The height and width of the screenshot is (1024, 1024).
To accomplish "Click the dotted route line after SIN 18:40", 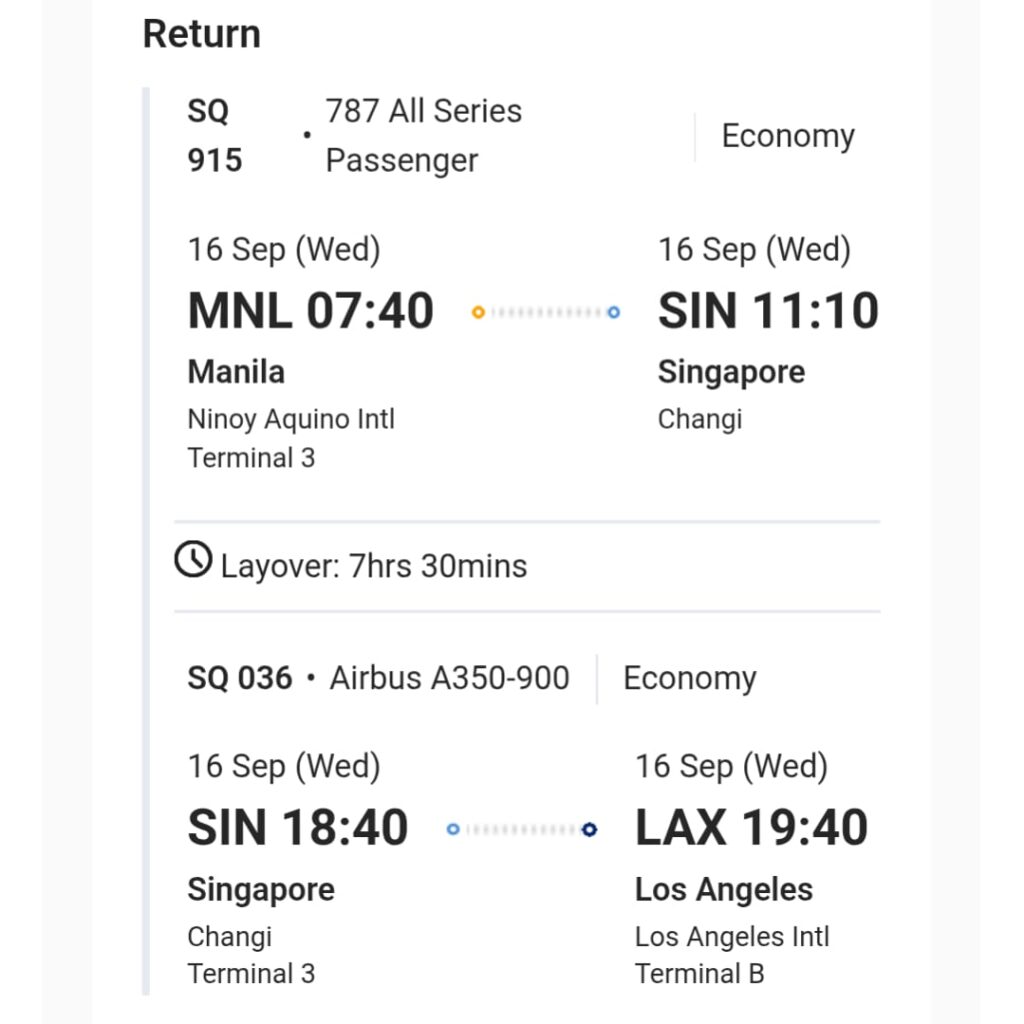I will 521,829.
